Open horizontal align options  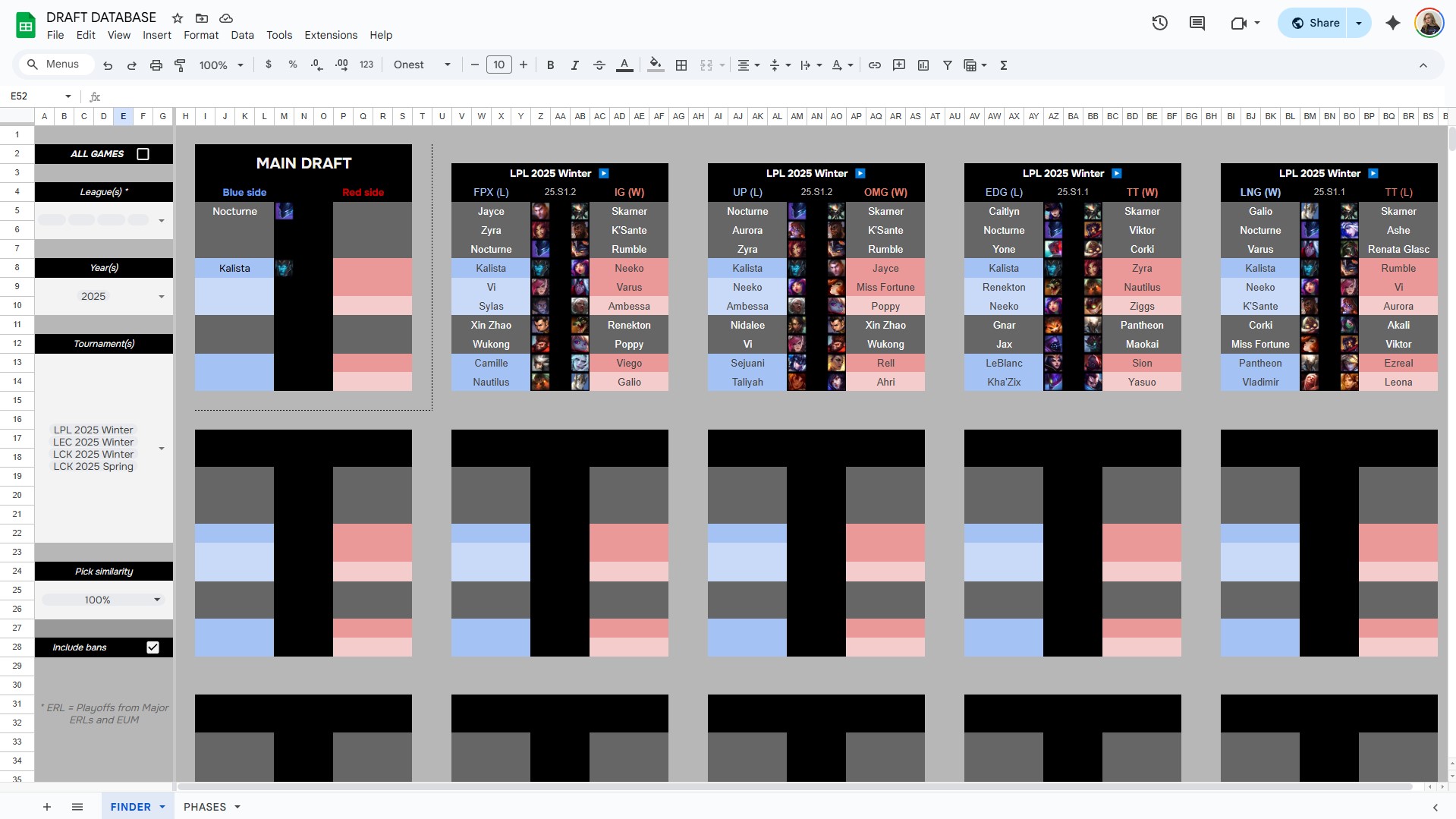click(749, 65)
